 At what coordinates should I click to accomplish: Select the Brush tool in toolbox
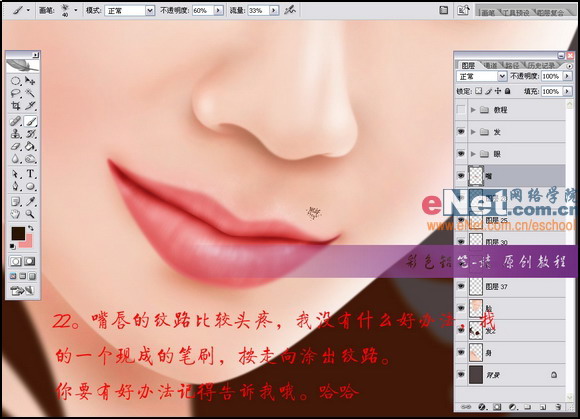coord(31,121)
